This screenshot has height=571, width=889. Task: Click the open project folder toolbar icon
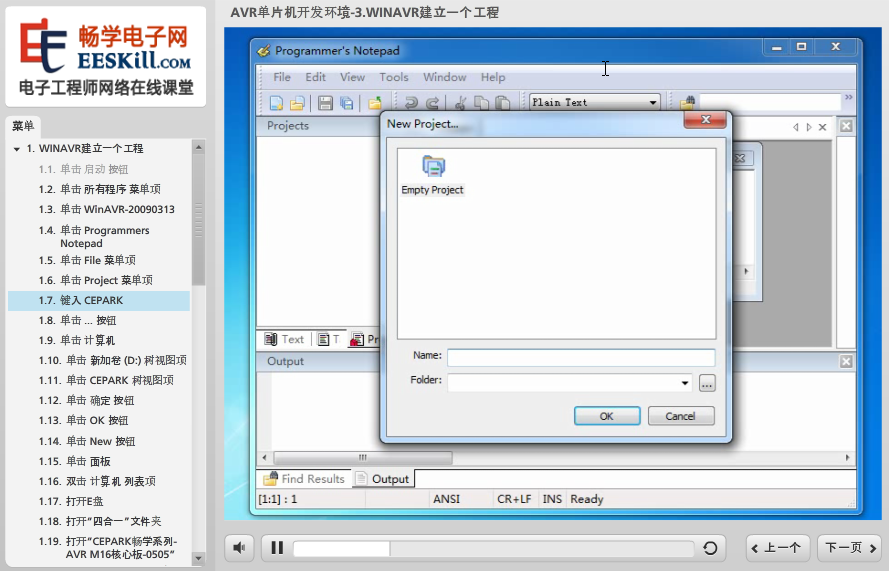375,103
